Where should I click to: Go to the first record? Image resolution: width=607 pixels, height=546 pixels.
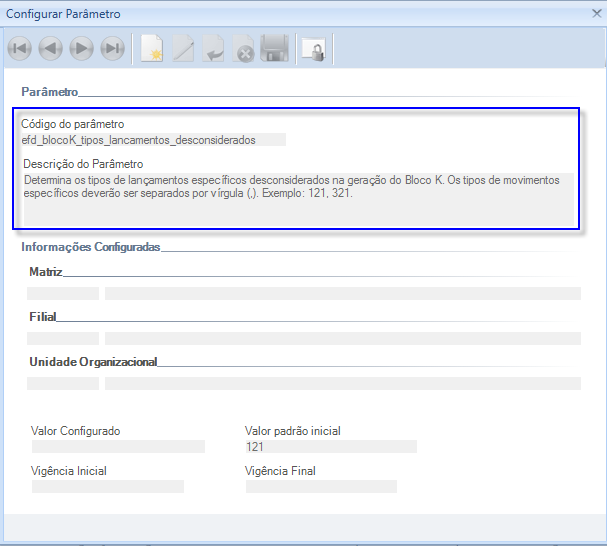point(19,48)
